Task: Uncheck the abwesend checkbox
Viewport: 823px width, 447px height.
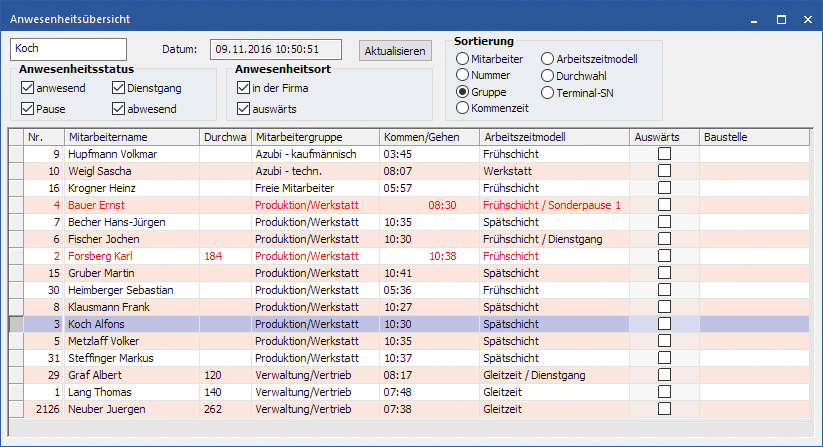Action: point(119,109)
